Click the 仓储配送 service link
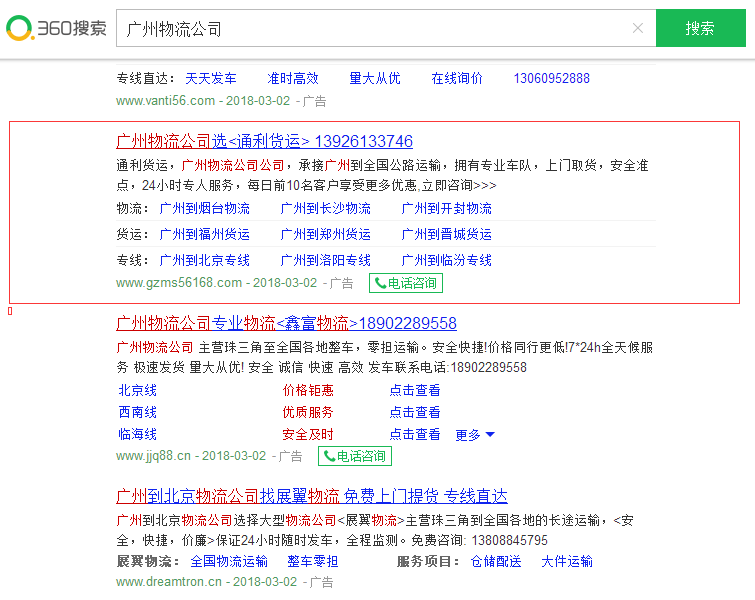Viewport: 755px width, 600px height. 496,561
